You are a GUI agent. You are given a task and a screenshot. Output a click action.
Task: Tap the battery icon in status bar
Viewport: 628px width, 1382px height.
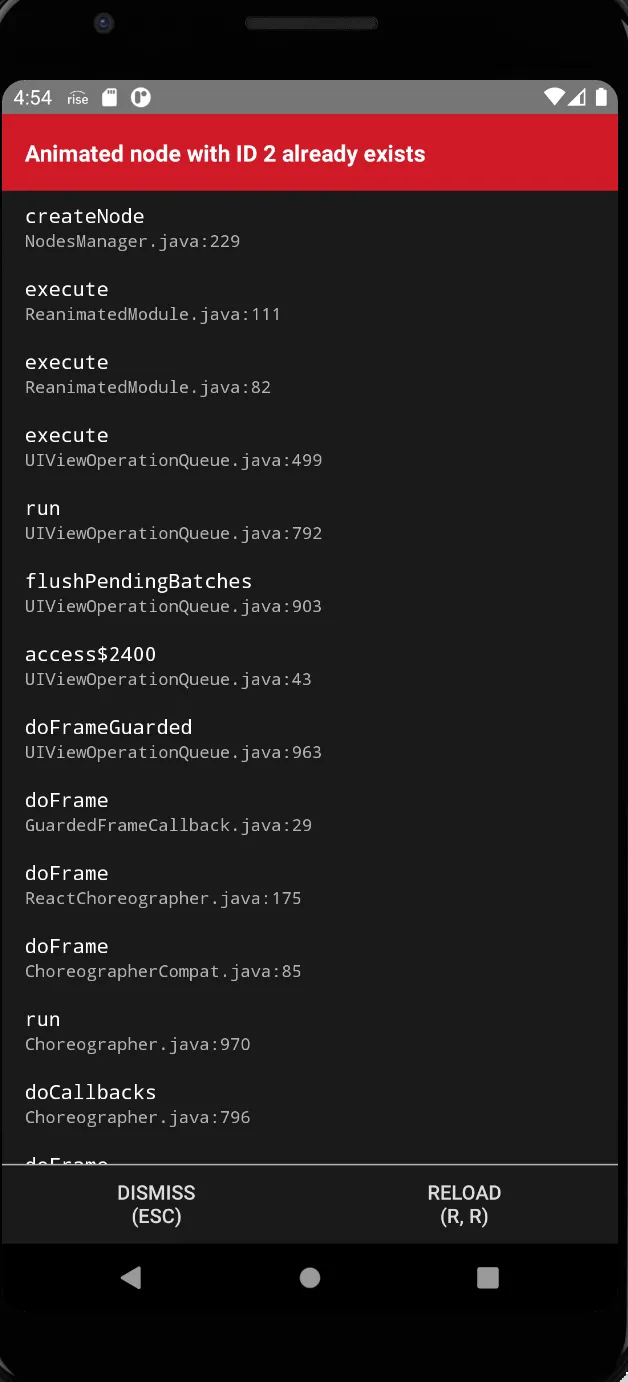[601, 97]
